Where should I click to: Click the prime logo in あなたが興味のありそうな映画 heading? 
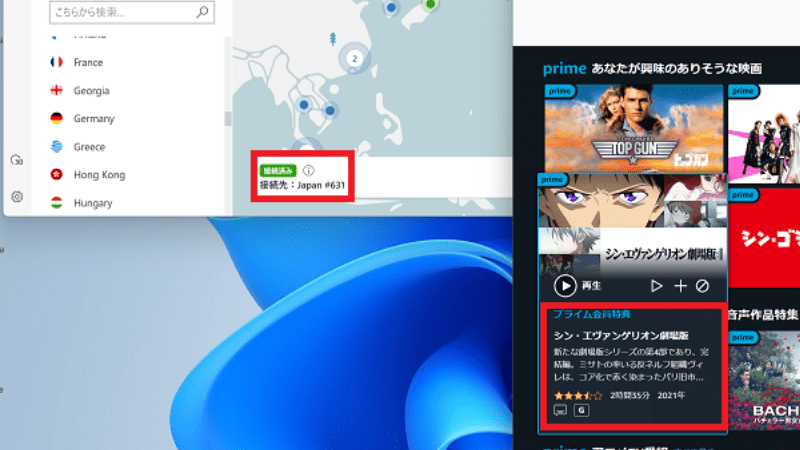(564, 68)
